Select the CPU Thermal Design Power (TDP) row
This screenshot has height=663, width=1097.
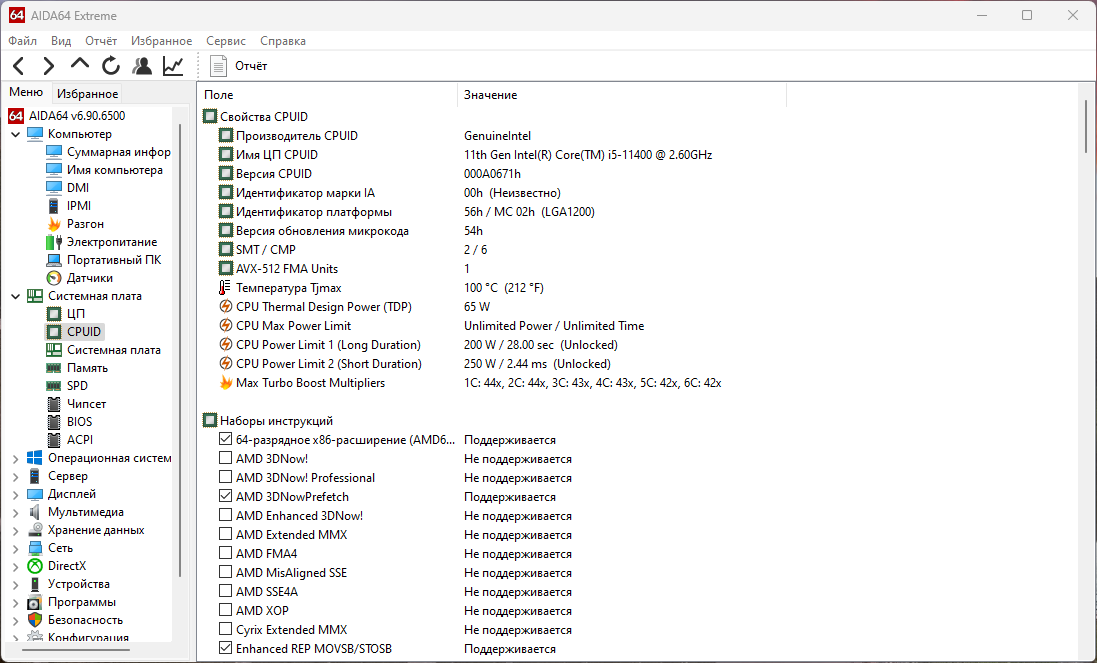pyautogui.click(x=354, y=307)
